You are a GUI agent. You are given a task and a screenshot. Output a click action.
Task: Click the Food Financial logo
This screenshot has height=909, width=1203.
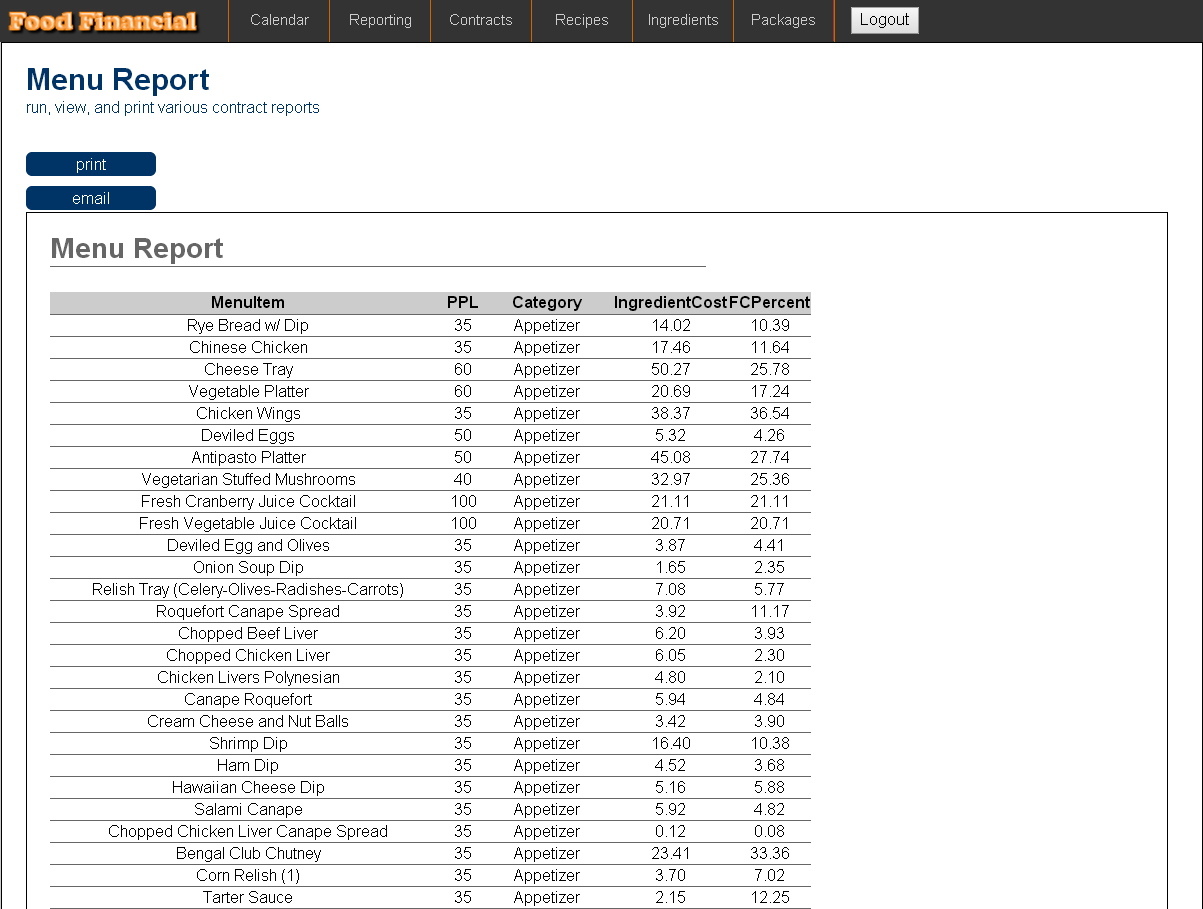tap(103, 21)
